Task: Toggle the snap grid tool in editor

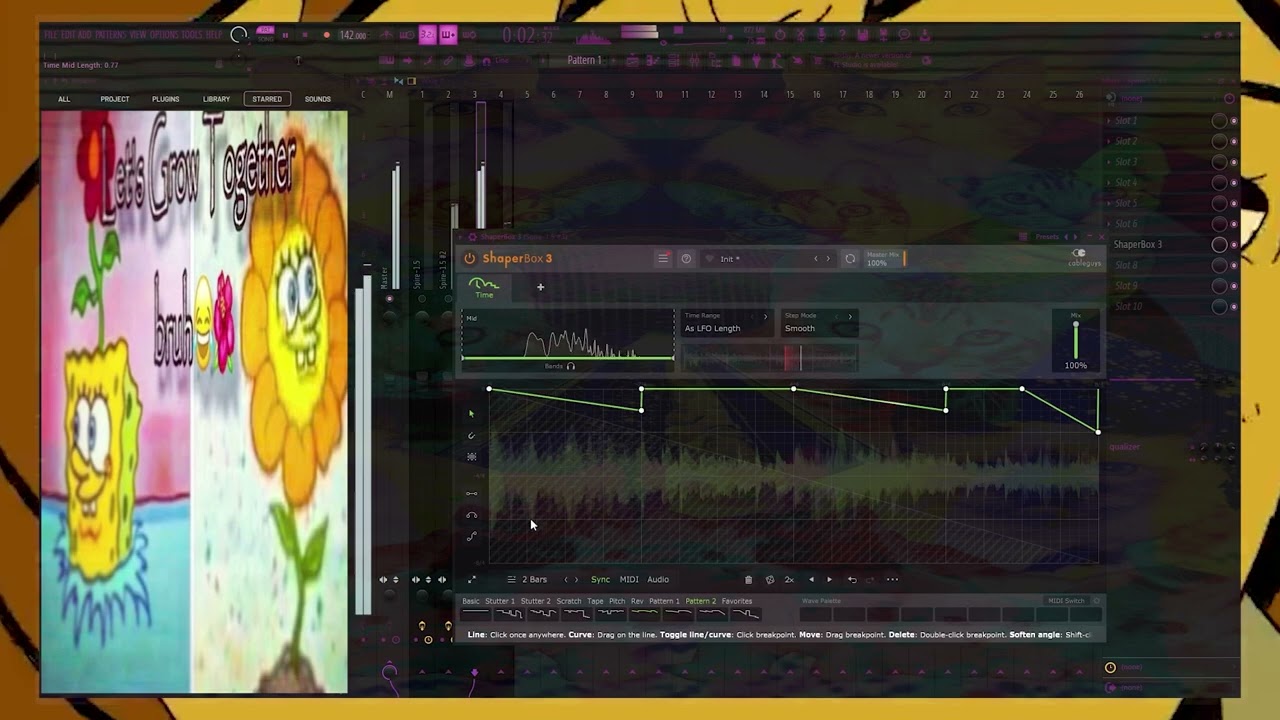Action: (472, 457)
